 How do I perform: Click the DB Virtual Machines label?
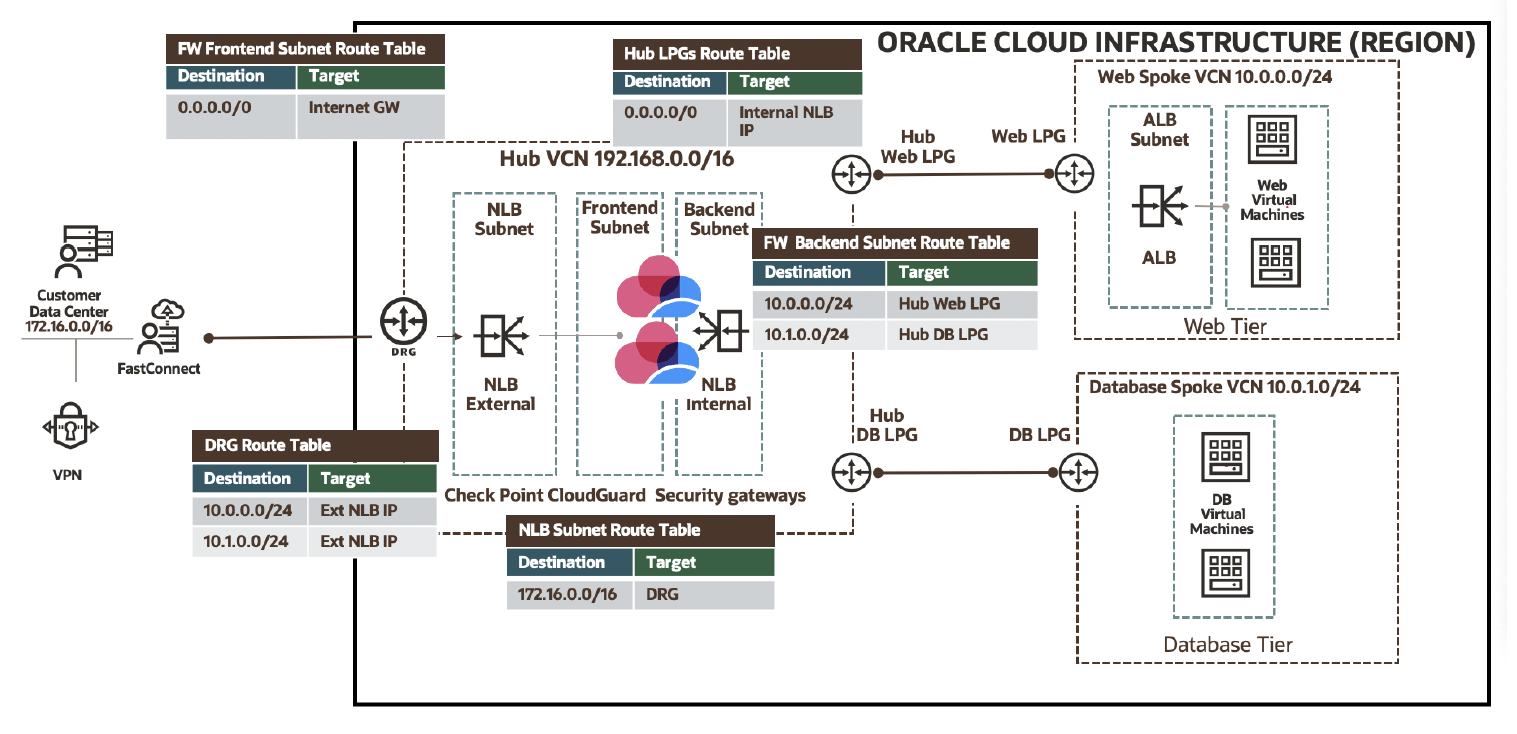point(1221,514)
